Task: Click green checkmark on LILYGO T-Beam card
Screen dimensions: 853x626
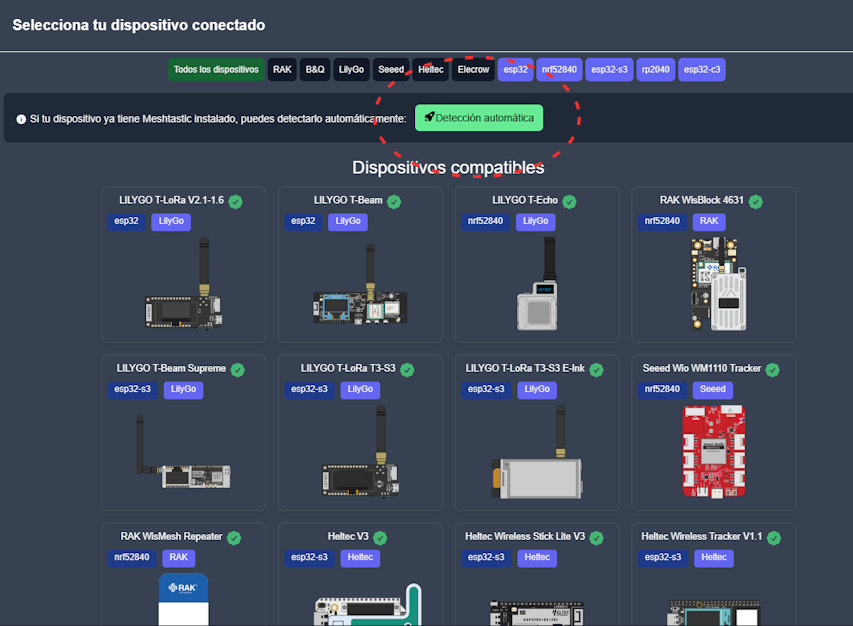Action: 394,202
